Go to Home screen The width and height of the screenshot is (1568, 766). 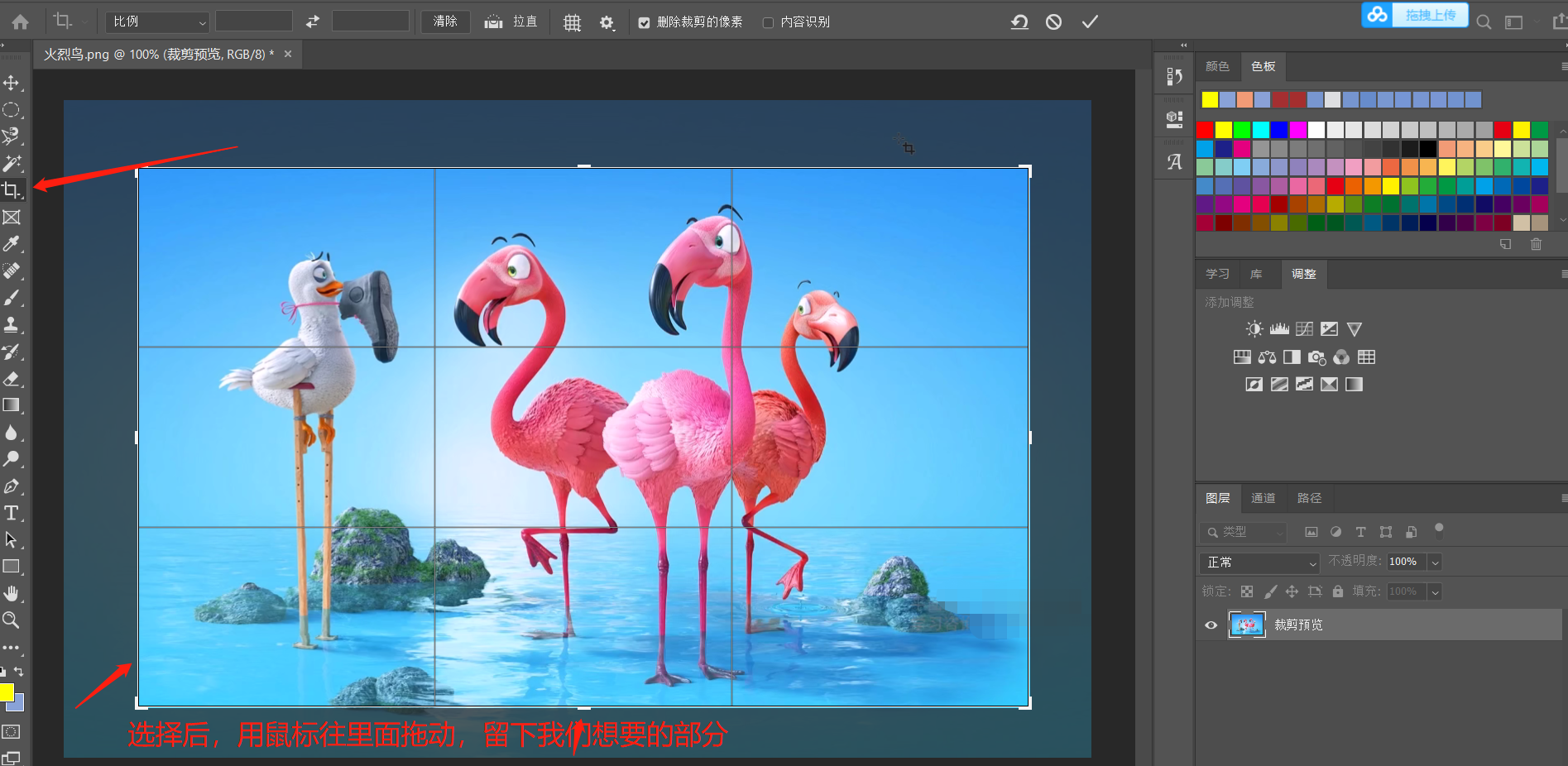click(x=20, y=22)
